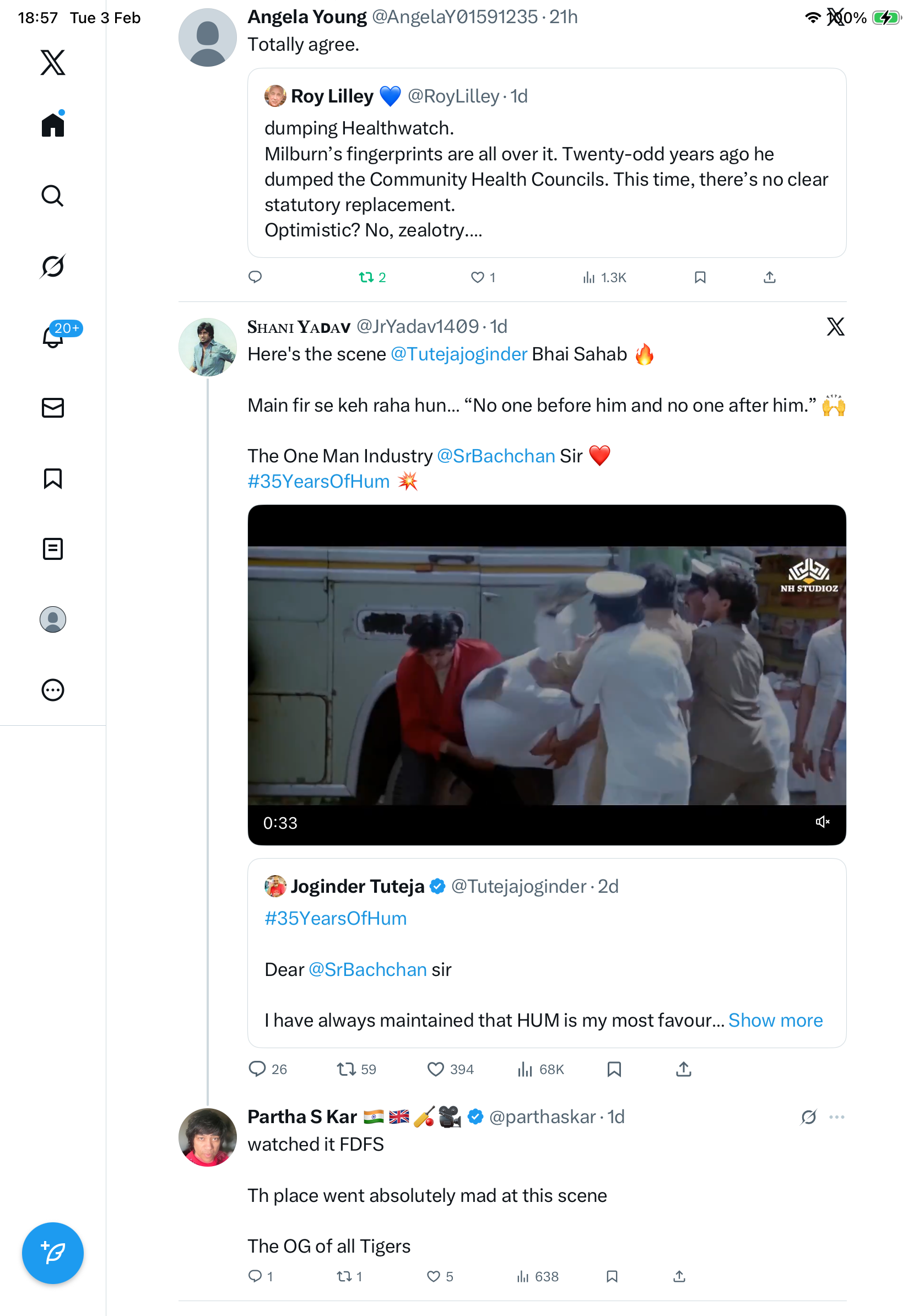This screenshot has width=919, height=1316.
Task: Tap the compose post button
Action: (x=53, y=1253)
